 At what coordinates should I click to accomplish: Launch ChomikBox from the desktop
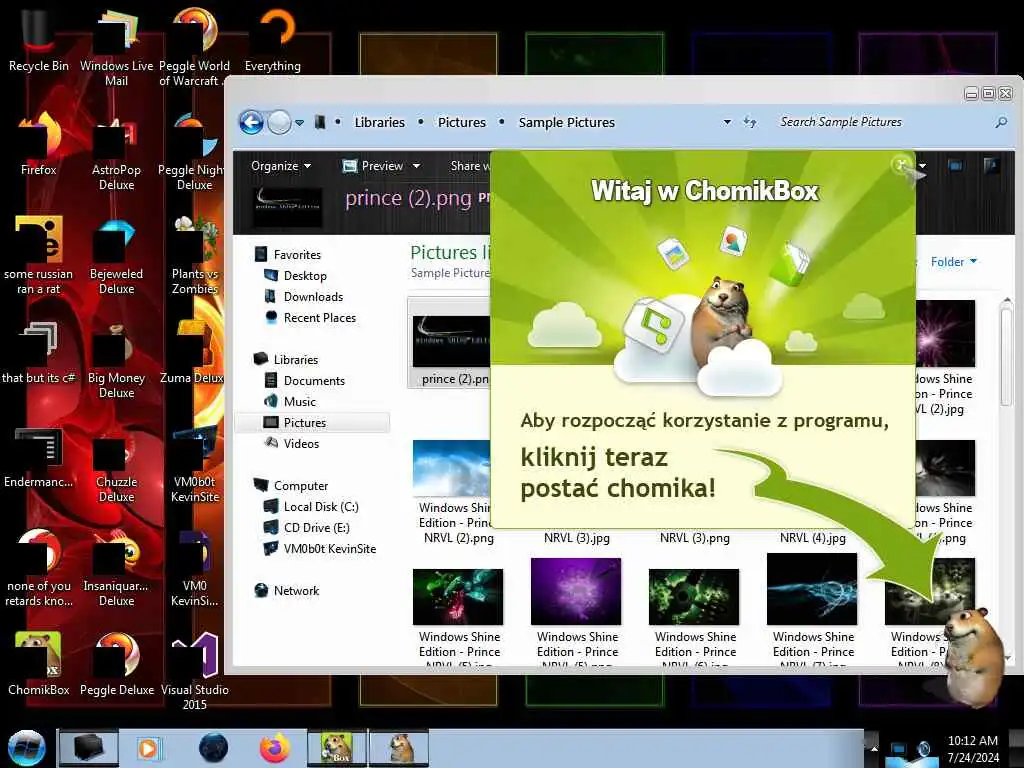click(x=38, y=663)
